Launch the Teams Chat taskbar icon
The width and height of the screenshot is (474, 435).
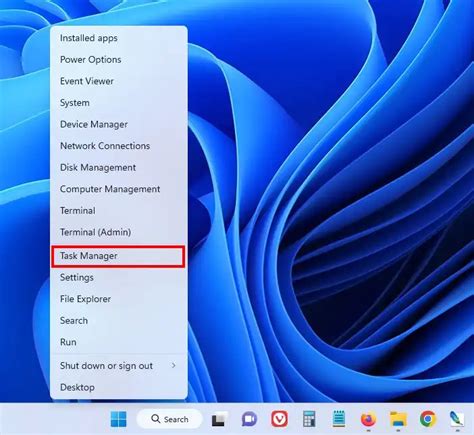(249, 419)
